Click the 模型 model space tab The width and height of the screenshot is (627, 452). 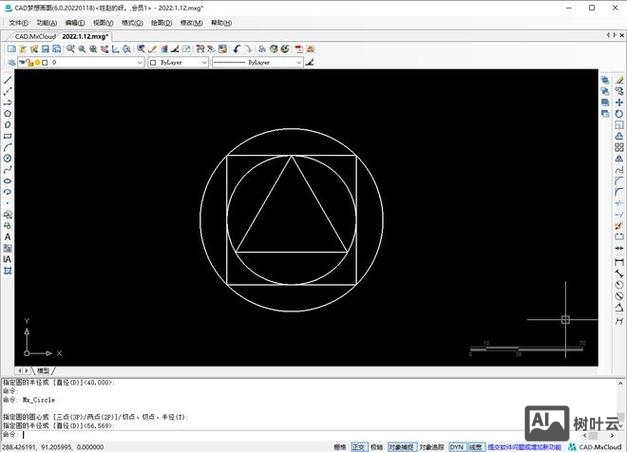pyautogui.click(x=43, y=371)
